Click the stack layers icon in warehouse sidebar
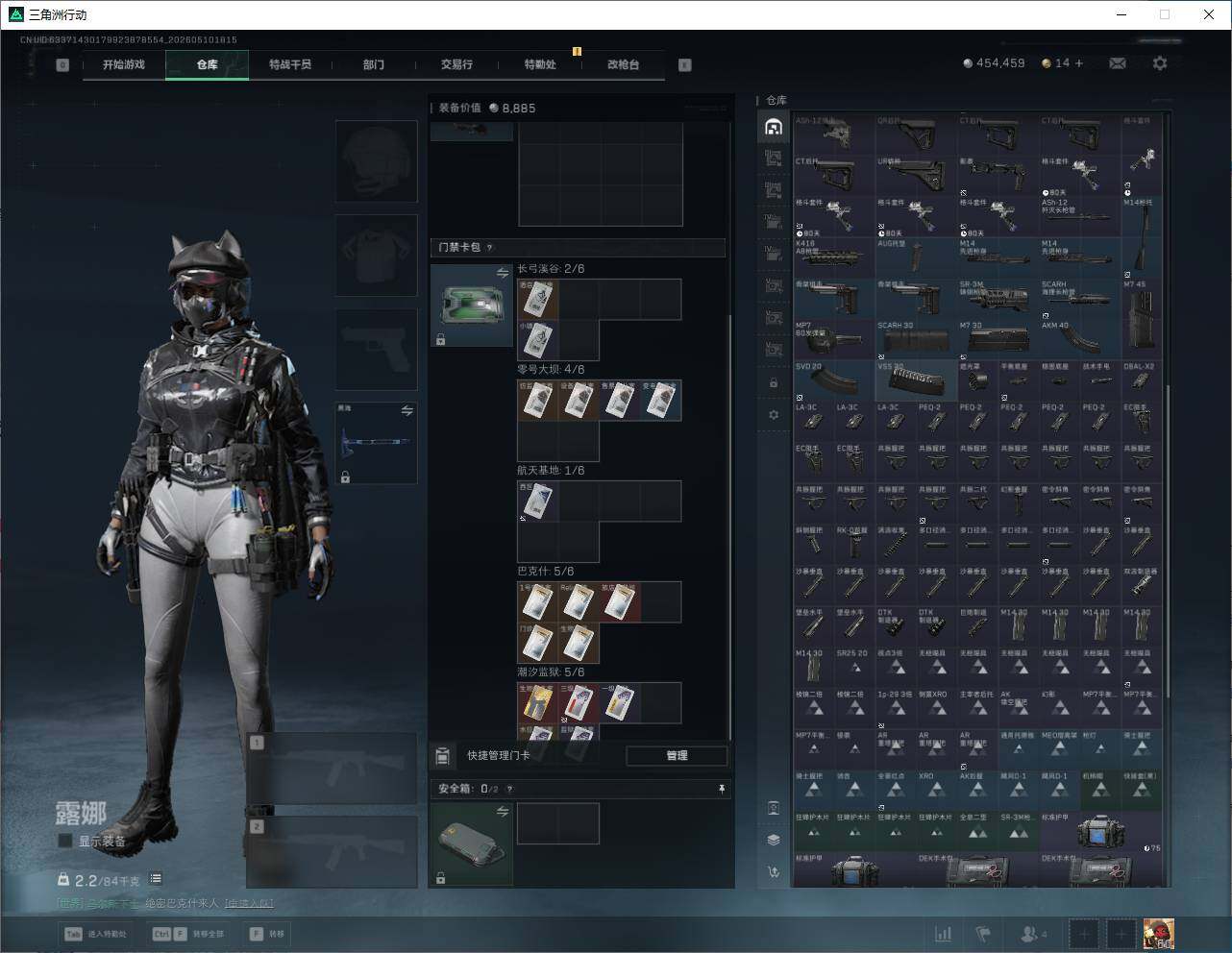 click(x=774, y=840)
